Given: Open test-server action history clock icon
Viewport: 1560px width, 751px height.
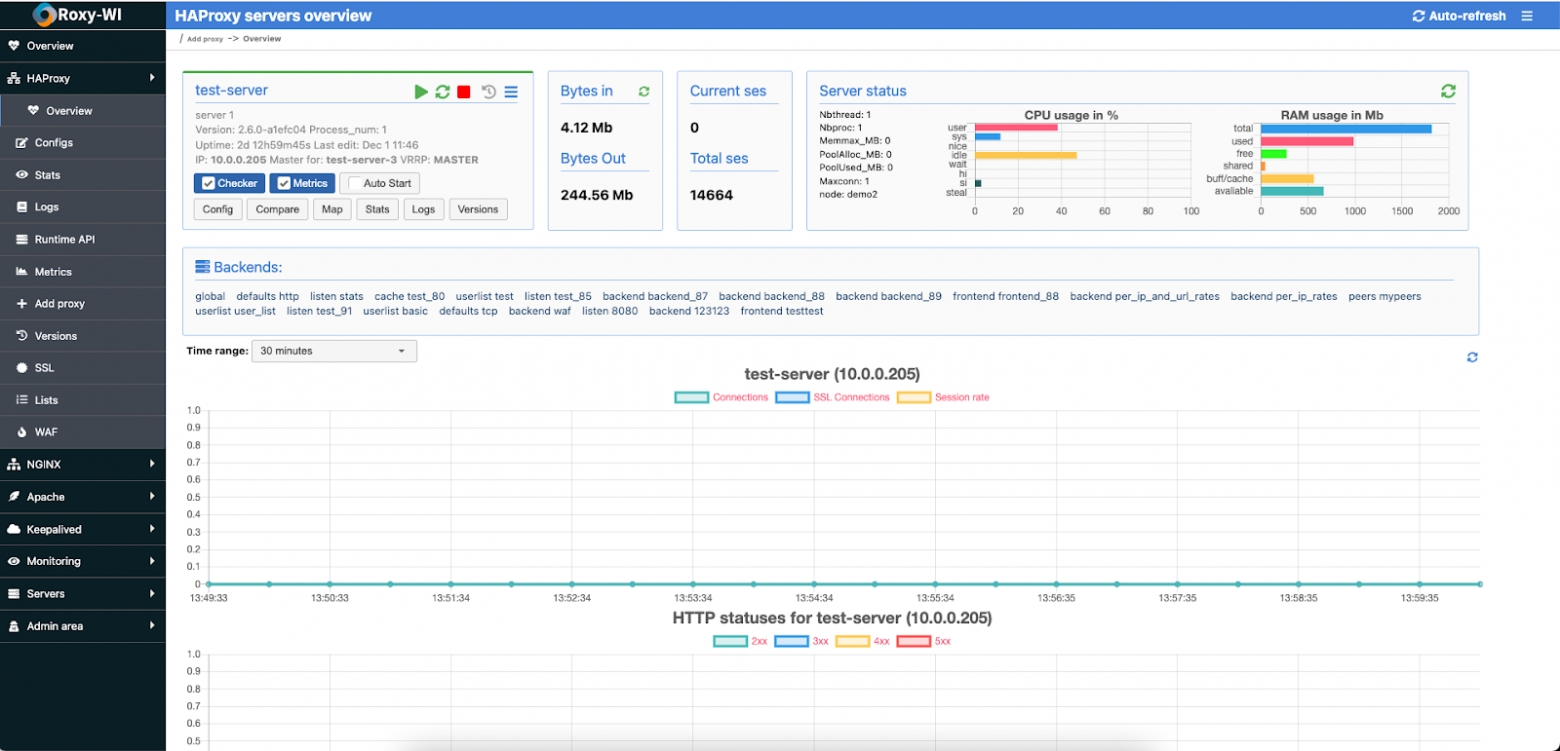Looking at the screenshot, I should 489,92.
